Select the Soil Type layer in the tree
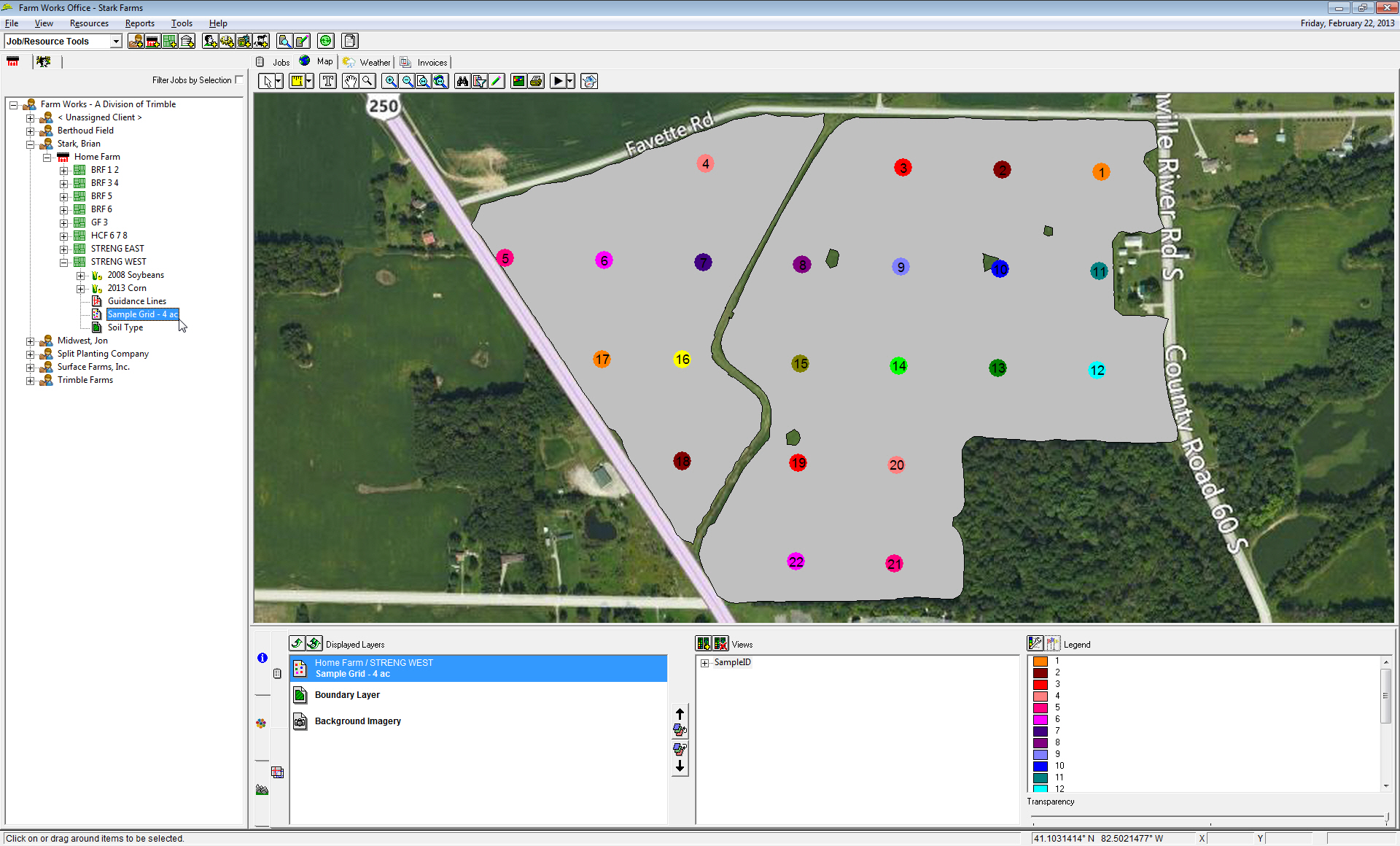 (125, 327)
